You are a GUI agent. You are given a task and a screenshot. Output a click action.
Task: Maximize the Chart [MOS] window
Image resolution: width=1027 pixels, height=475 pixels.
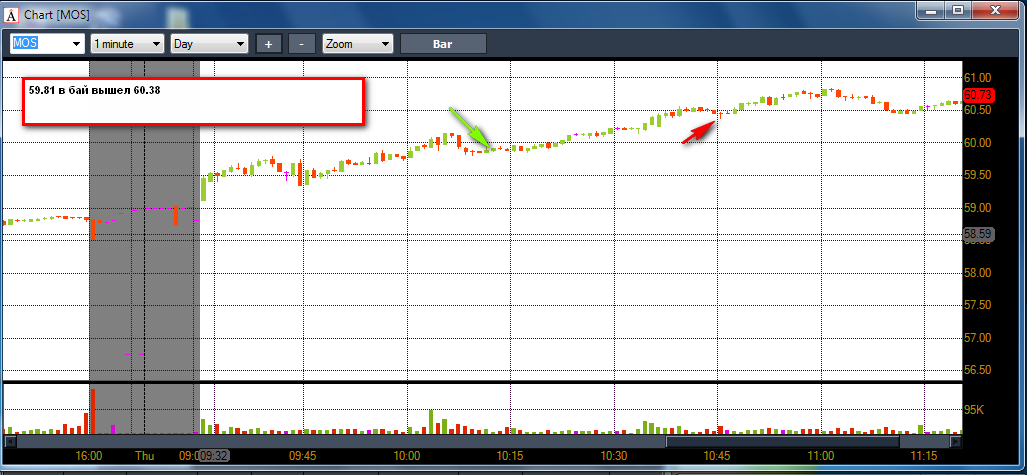click(959, 10)
